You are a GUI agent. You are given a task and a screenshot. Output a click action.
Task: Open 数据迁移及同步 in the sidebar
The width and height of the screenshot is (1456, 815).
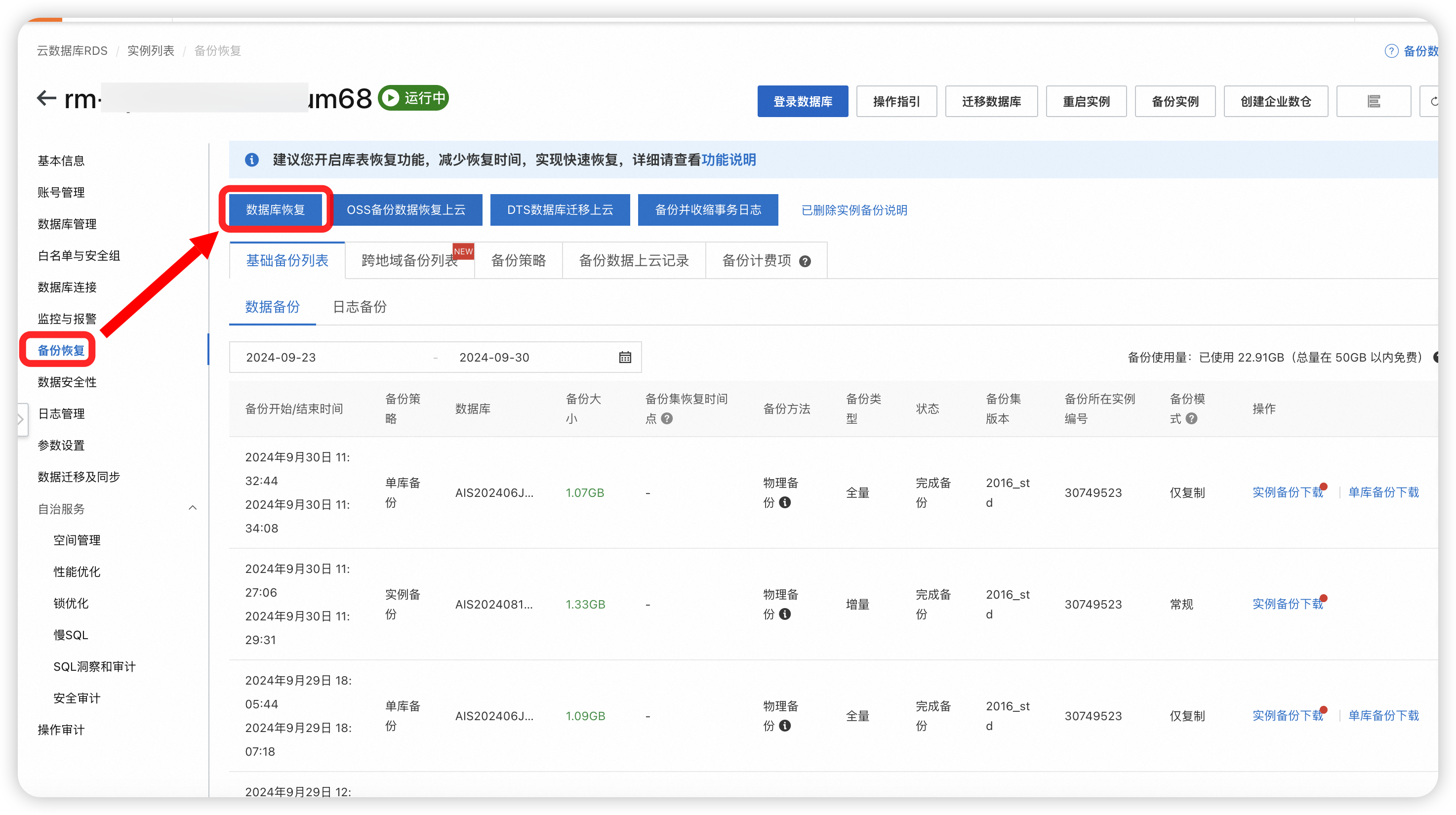[79, 477]
